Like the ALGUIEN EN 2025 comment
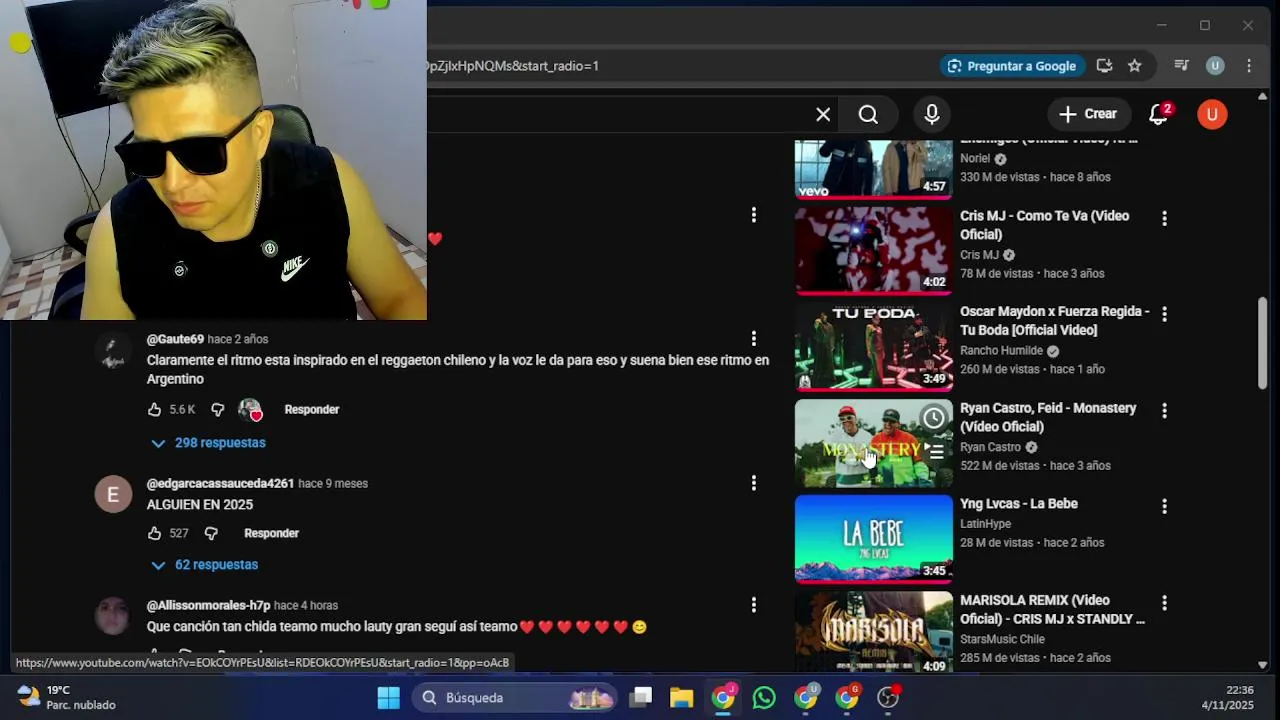Viewport: 1280px width, 720px height. (154, 534)
